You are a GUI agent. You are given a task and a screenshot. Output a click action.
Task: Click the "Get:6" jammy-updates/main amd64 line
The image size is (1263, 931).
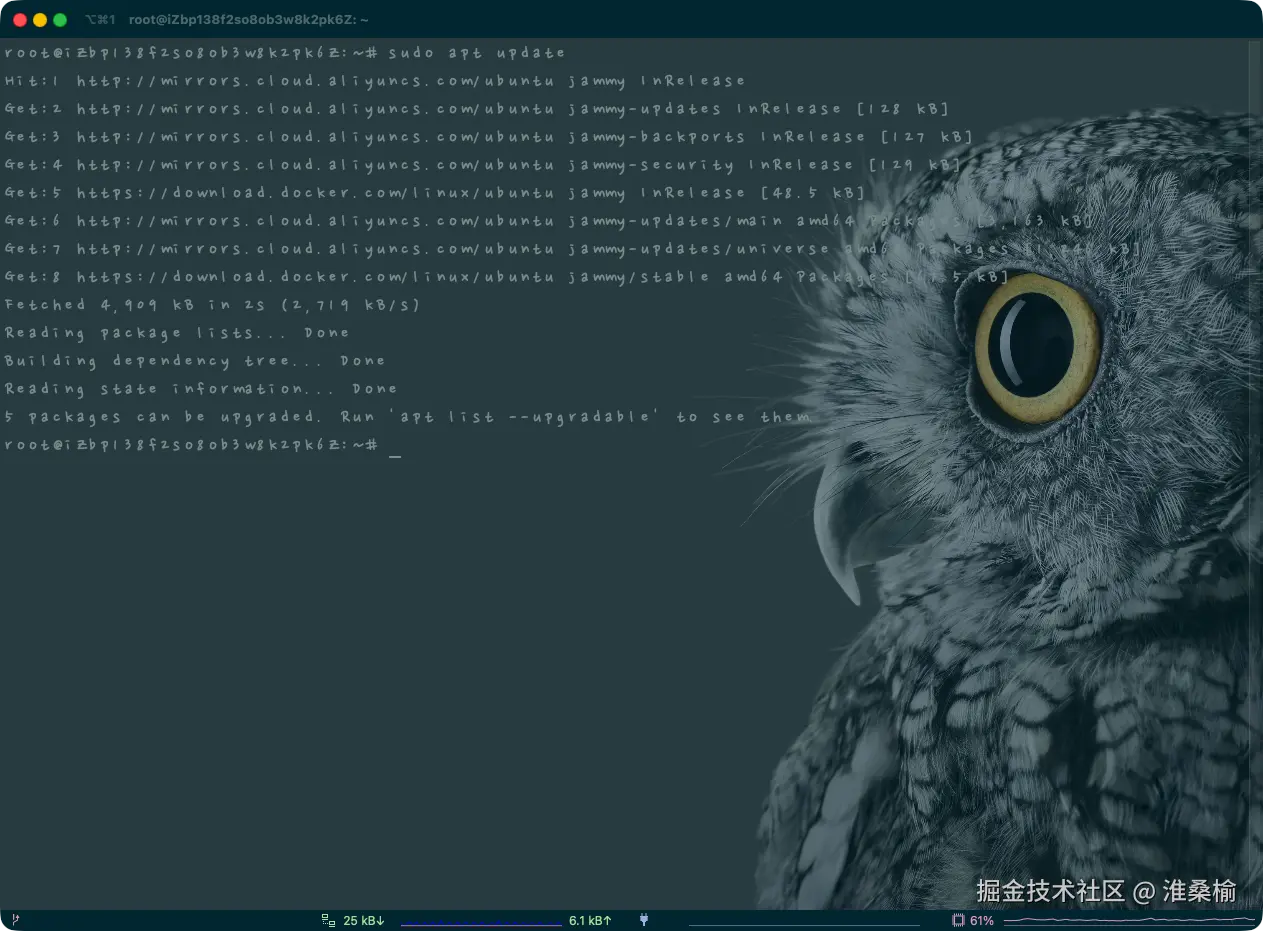tap(549, 221)
